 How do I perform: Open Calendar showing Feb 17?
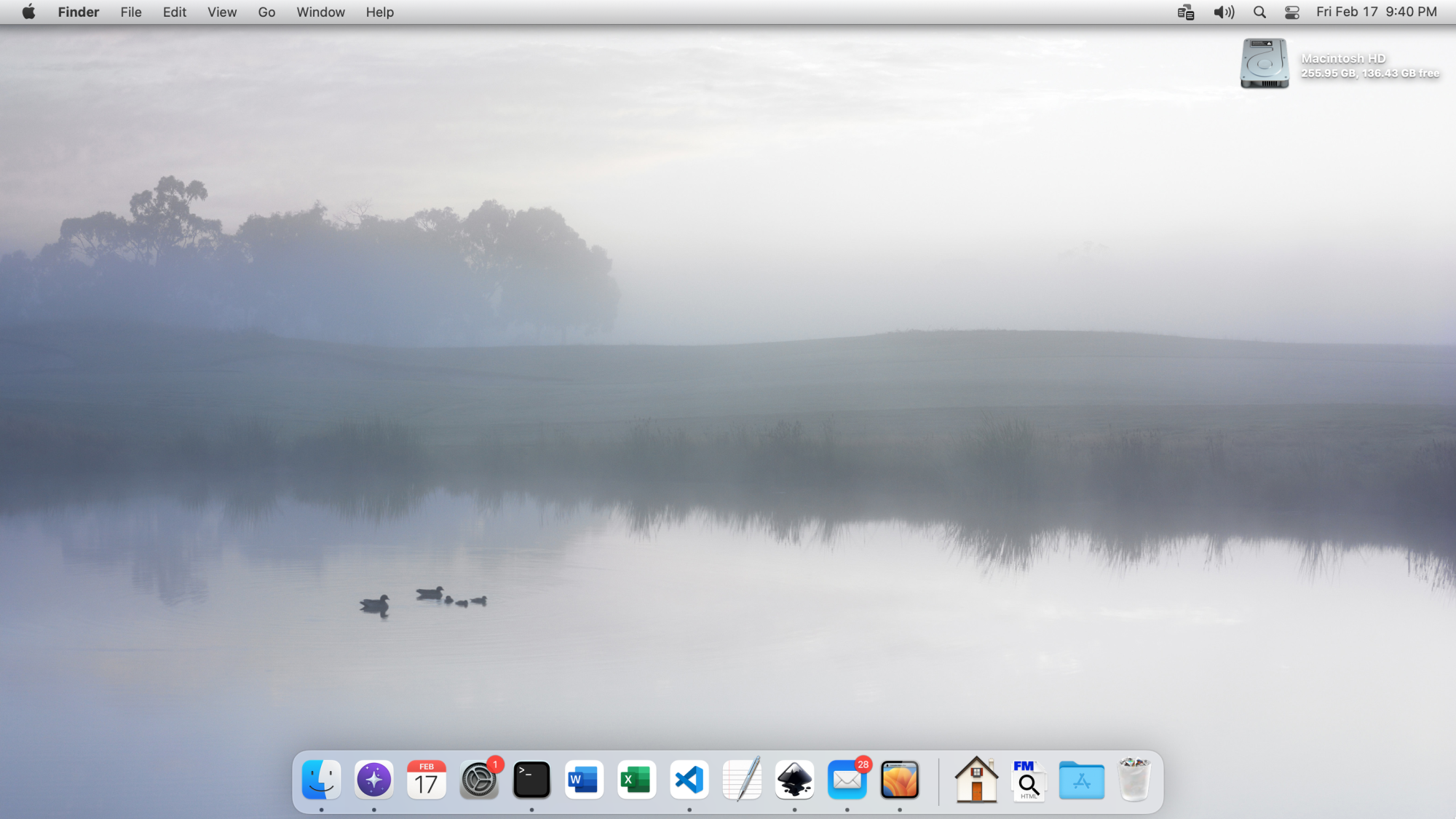(x=427, y=780)
